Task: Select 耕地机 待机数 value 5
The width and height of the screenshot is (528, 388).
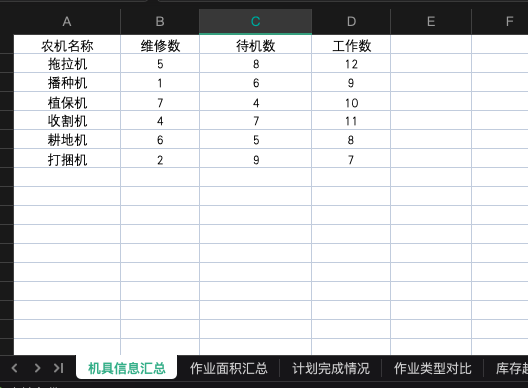Action: 256,139
